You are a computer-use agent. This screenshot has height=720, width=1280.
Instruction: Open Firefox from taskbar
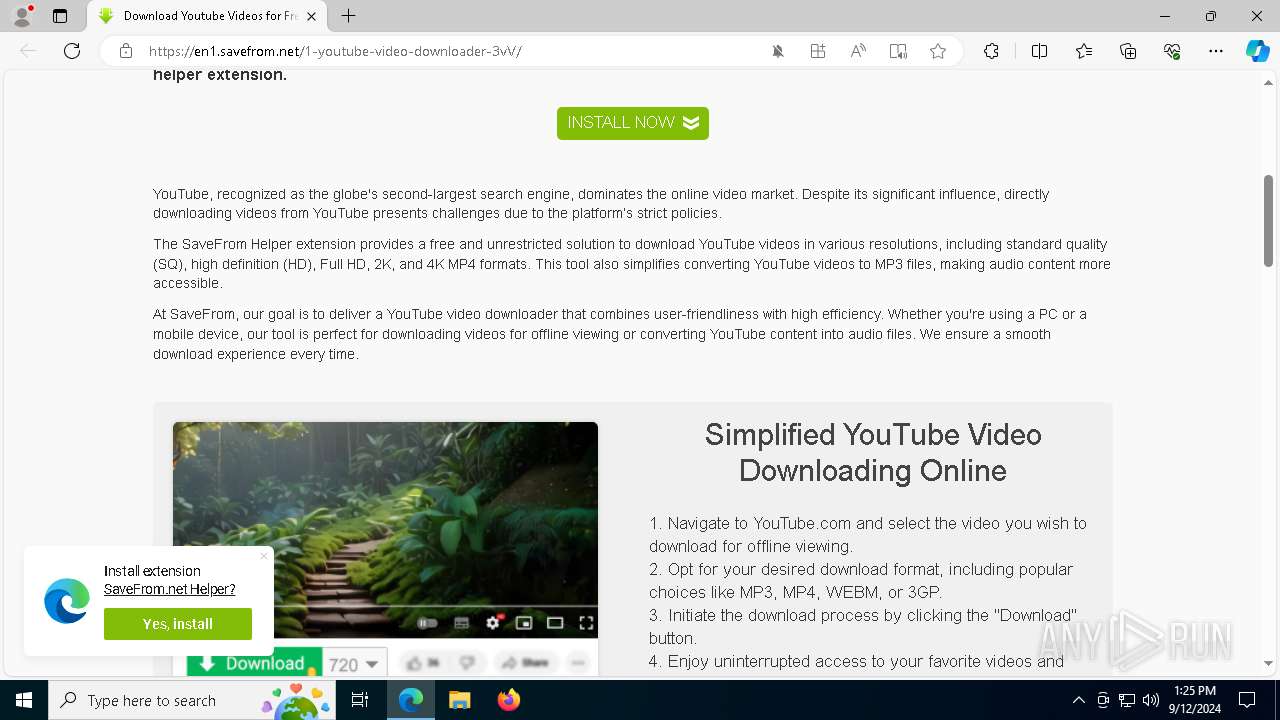(x=508, y=700)
